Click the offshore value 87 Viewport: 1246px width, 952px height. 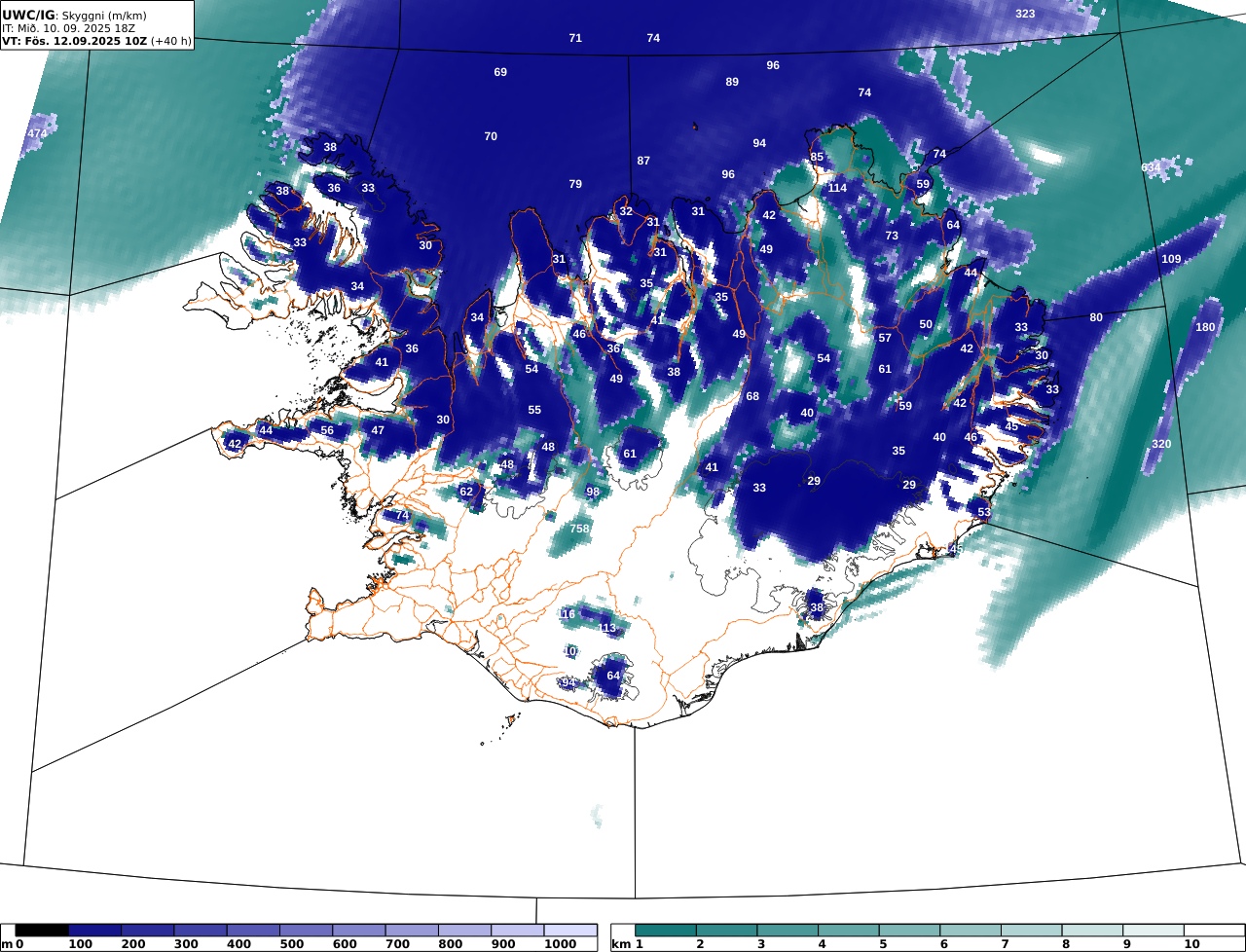(x=643, y=161)
